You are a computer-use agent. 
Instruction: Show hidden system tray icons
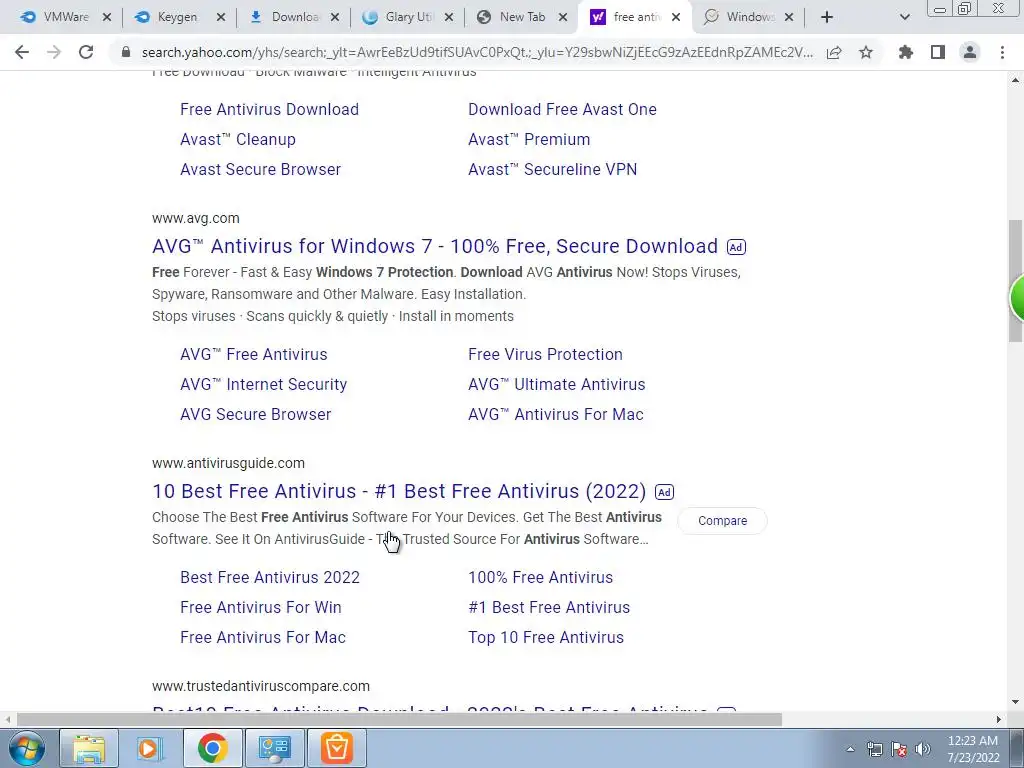coord(850,749)
